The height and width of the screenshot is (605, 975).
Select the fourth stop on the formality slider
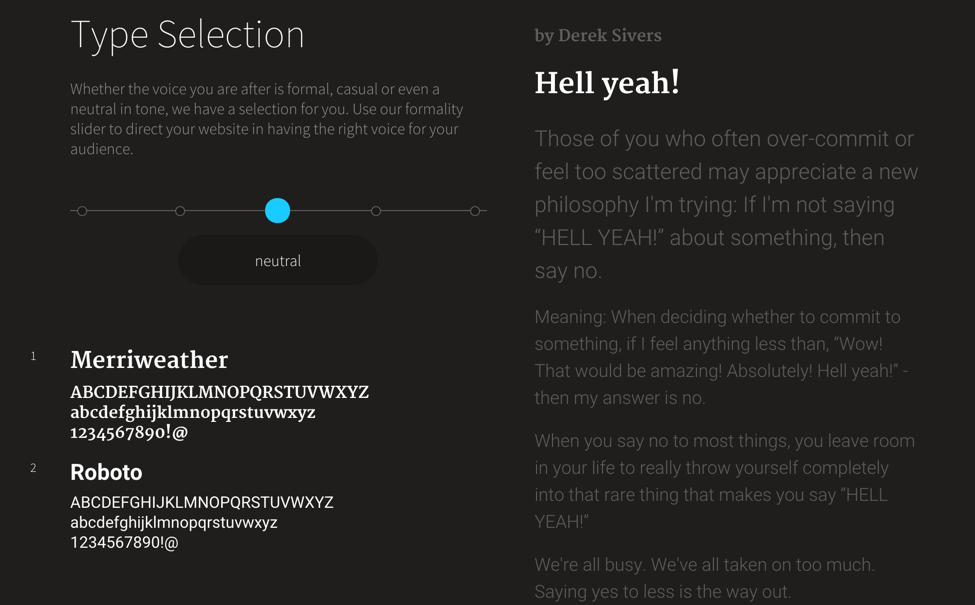(376, 211)
